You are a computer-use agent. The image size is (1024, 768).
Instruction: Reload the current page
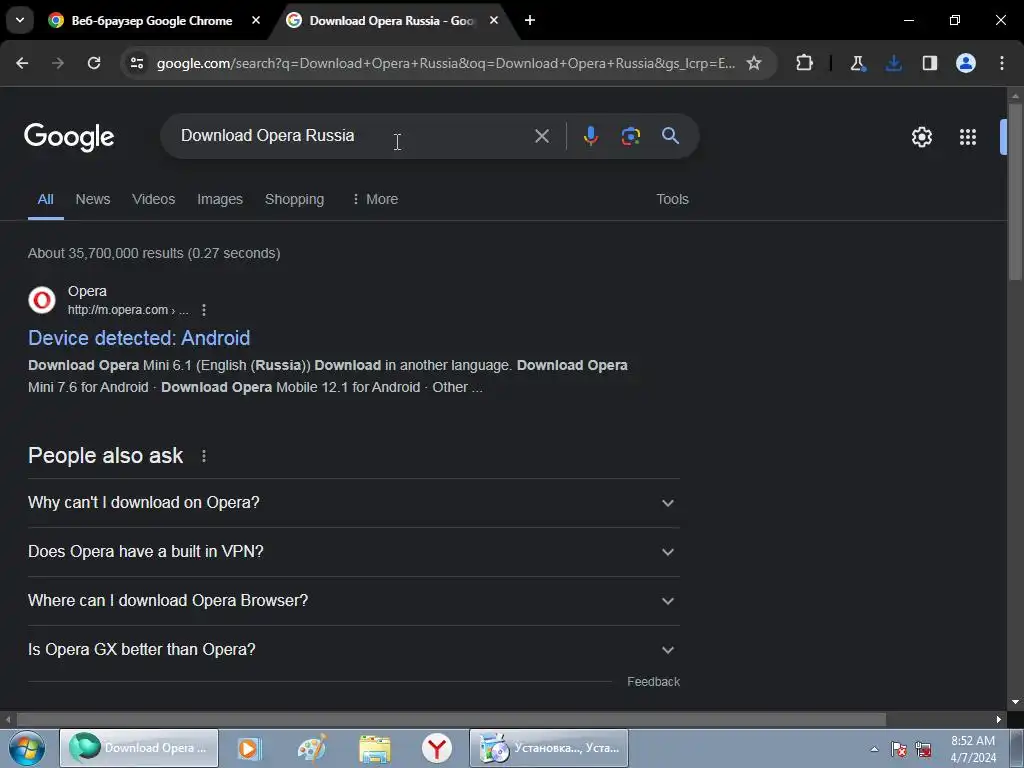(x=94, y=63)
